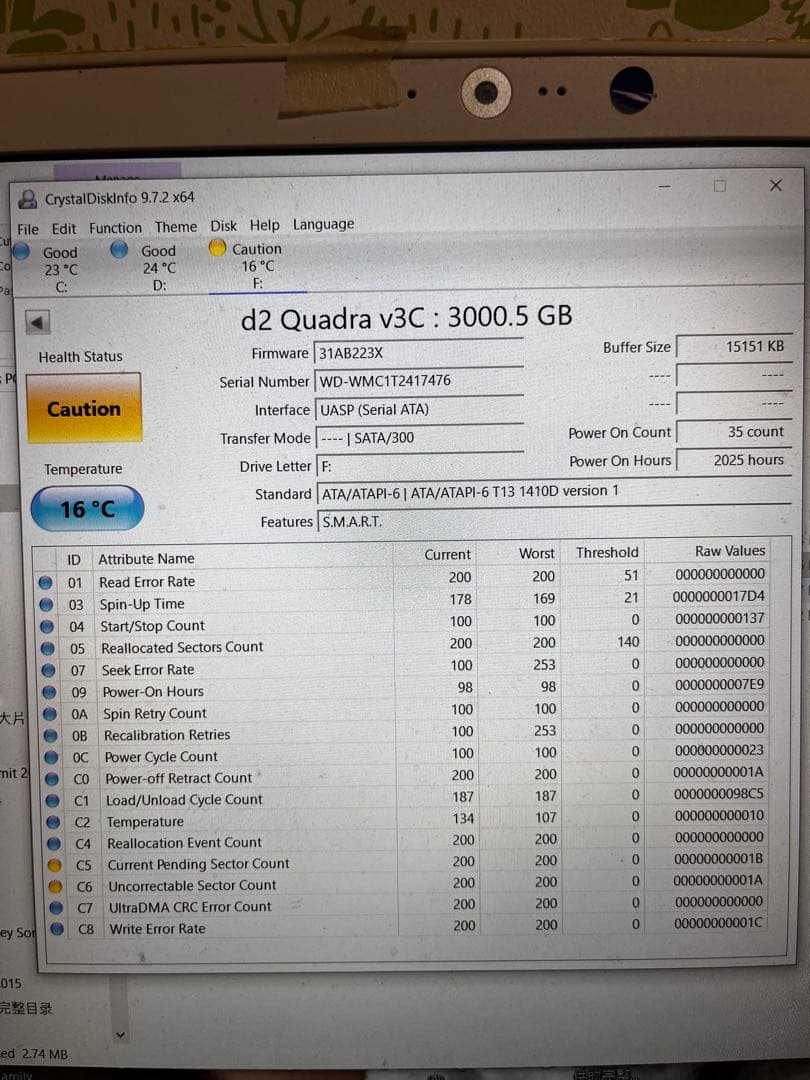Open the Language menu
Screen dimensions: 810x1080
323,225
